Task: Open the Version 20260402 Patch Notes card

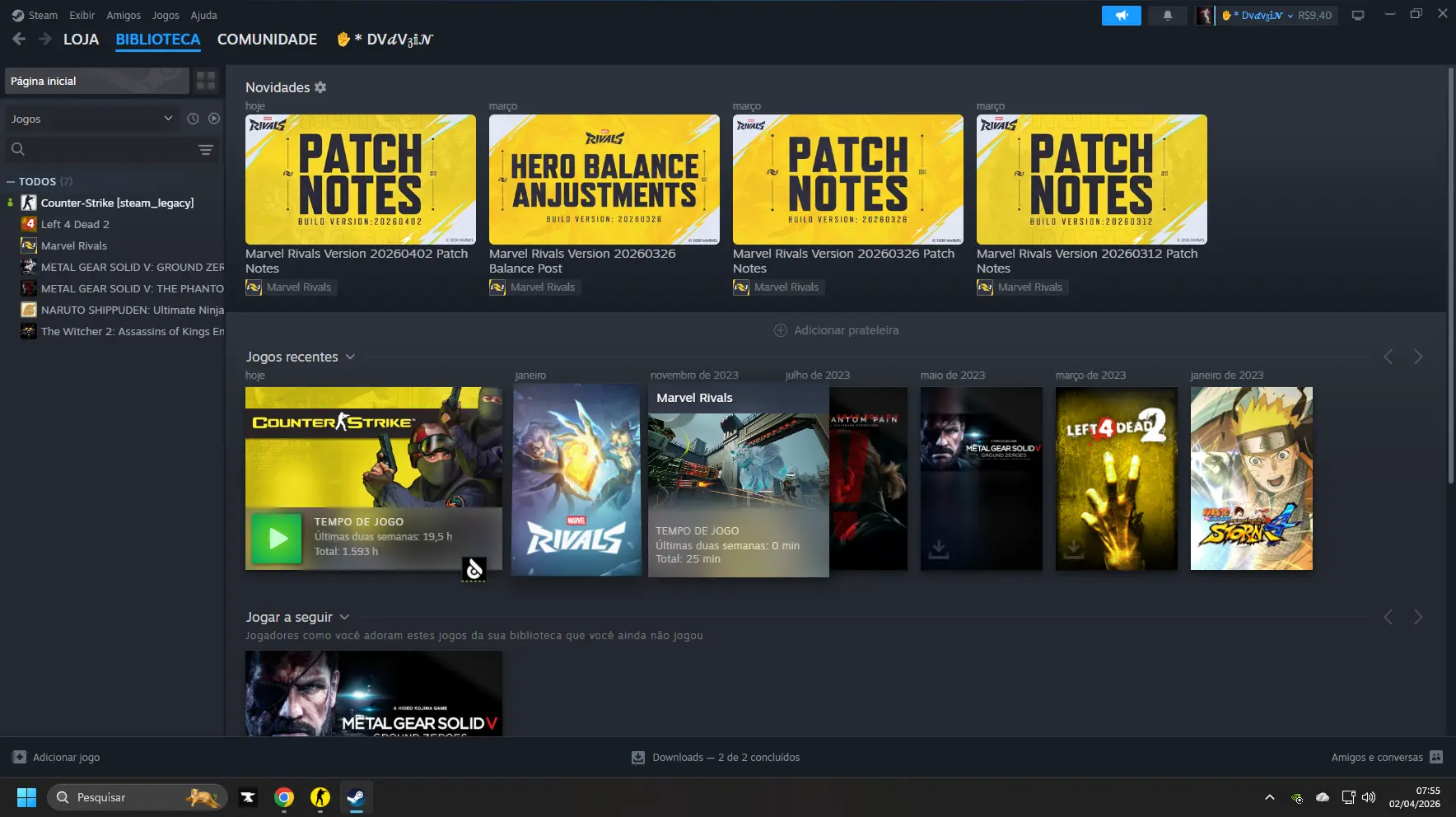Action: (361, 180)
